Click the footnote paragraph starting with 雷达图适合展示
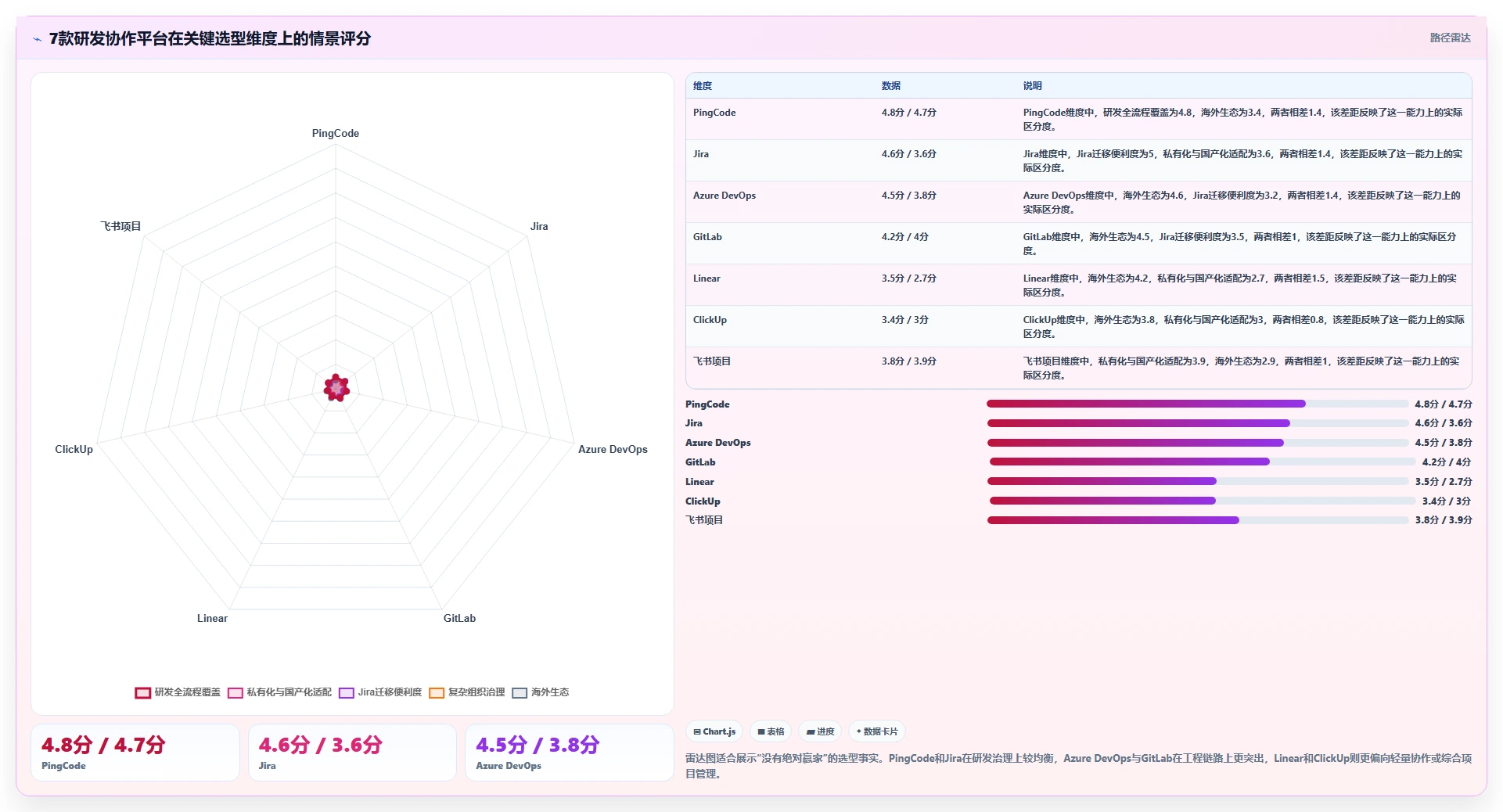Viewport: 1503px width, 812px height. [1078, 766]
